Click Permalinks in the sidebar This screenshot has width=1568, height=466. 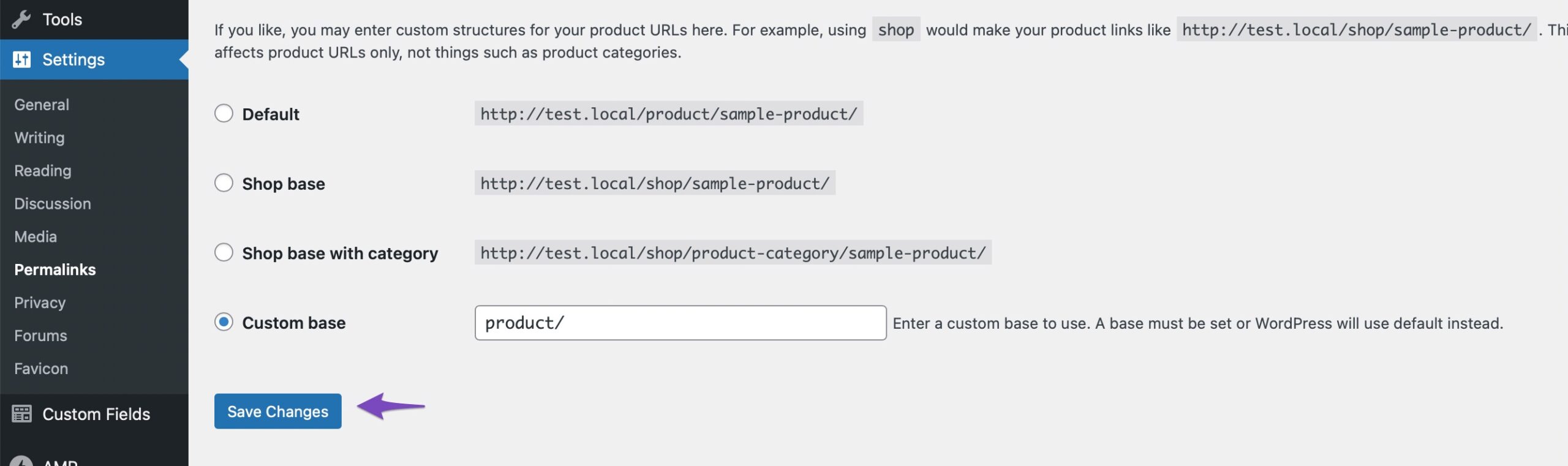pyautogui.click(x=55, y=270)
